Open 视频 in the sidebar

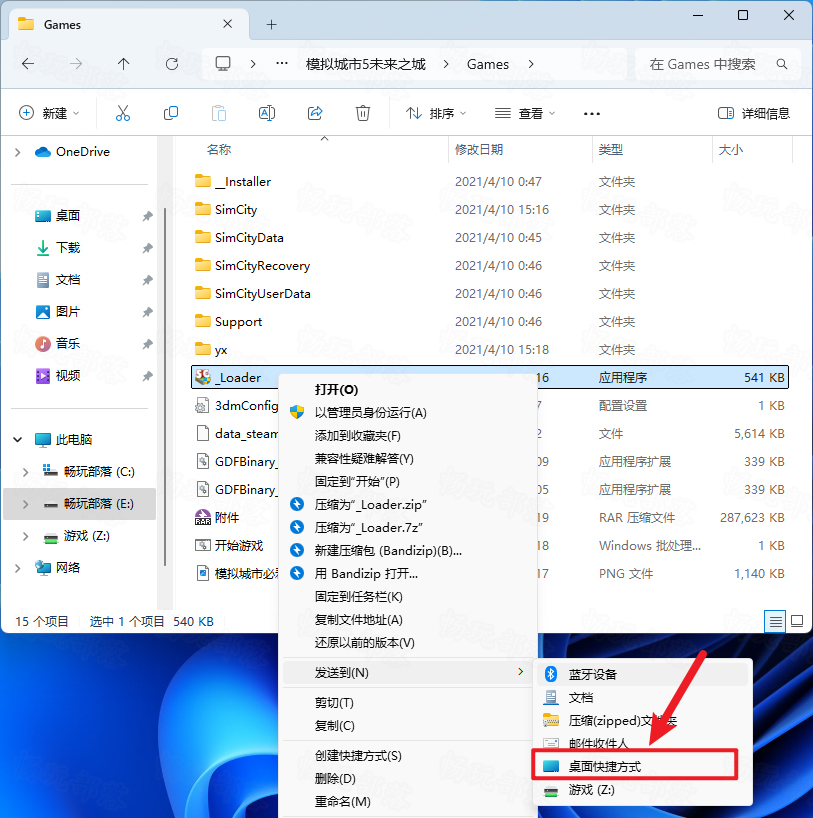68,376
